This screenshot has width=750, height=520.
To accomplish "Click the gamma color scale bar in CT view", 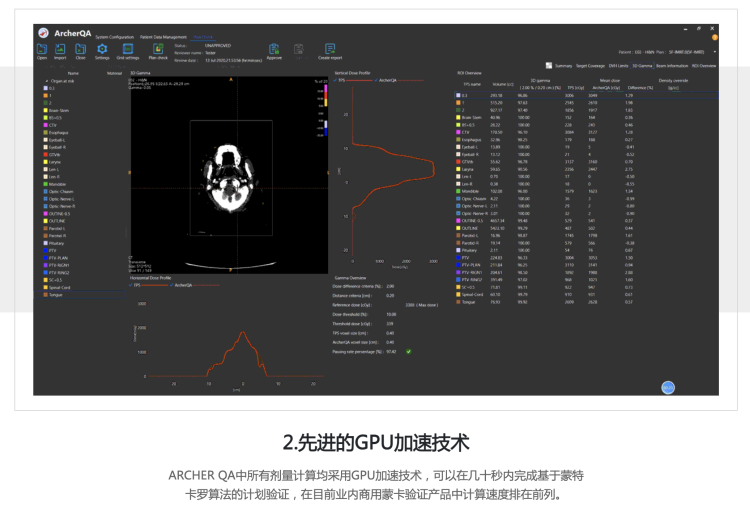I will click(x=326, y=110).
